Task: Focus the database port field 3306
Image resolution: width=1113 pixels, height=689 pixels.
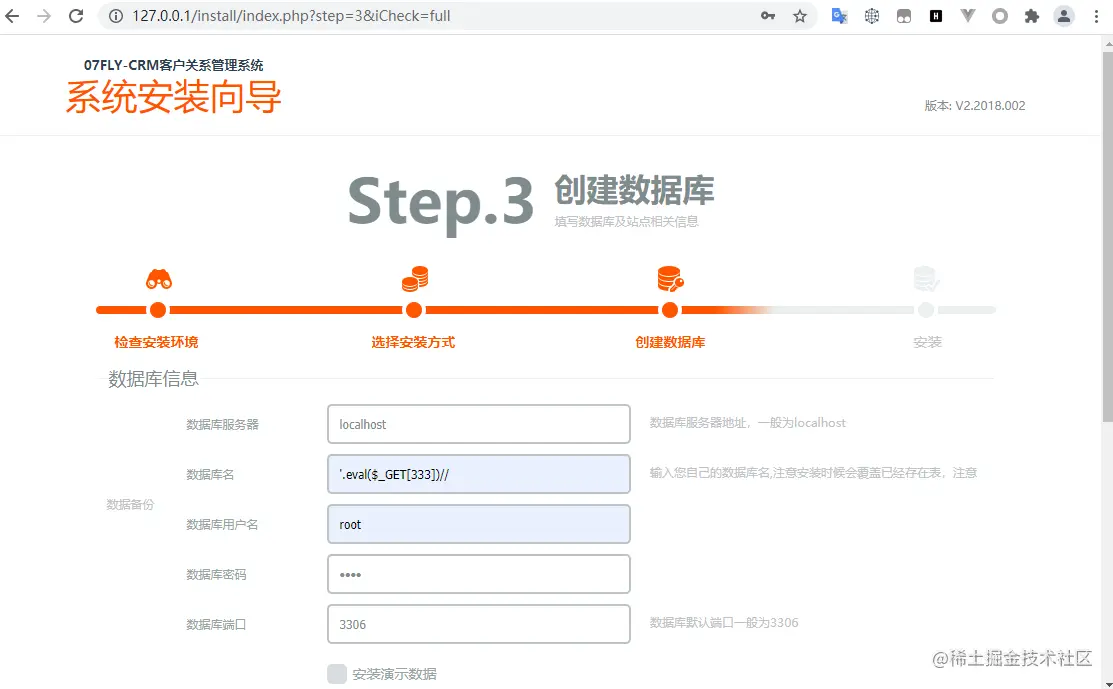Action: tap(478, 624)
